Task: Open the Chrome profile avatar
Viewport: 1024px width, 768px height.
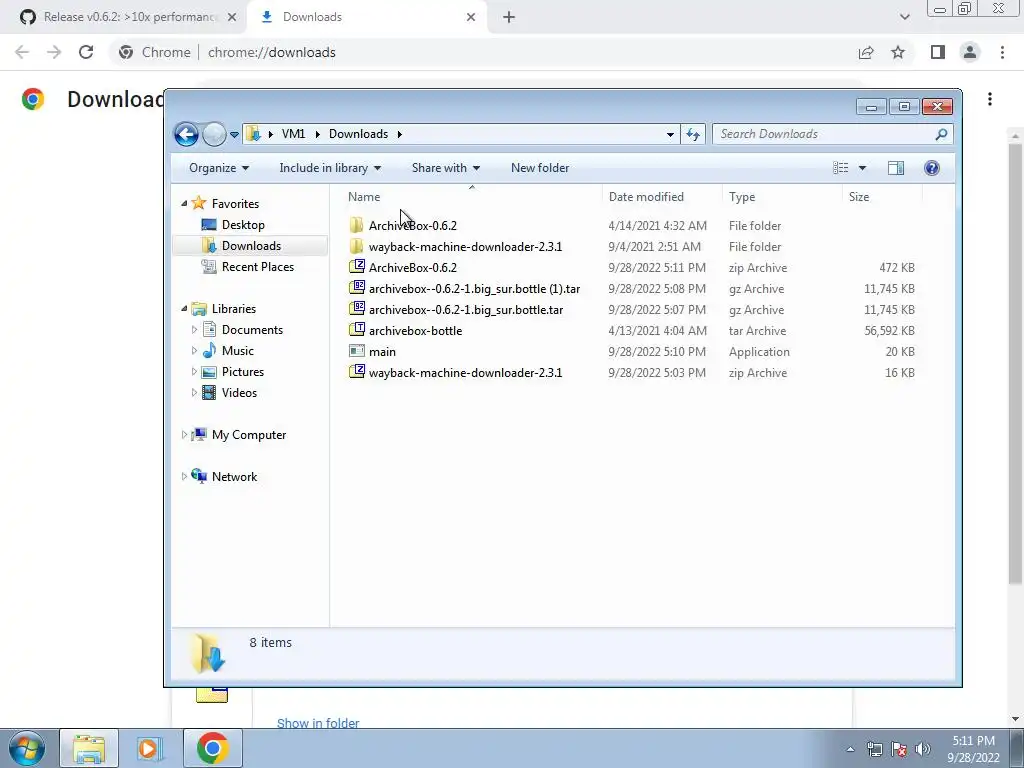Action: 970,52
